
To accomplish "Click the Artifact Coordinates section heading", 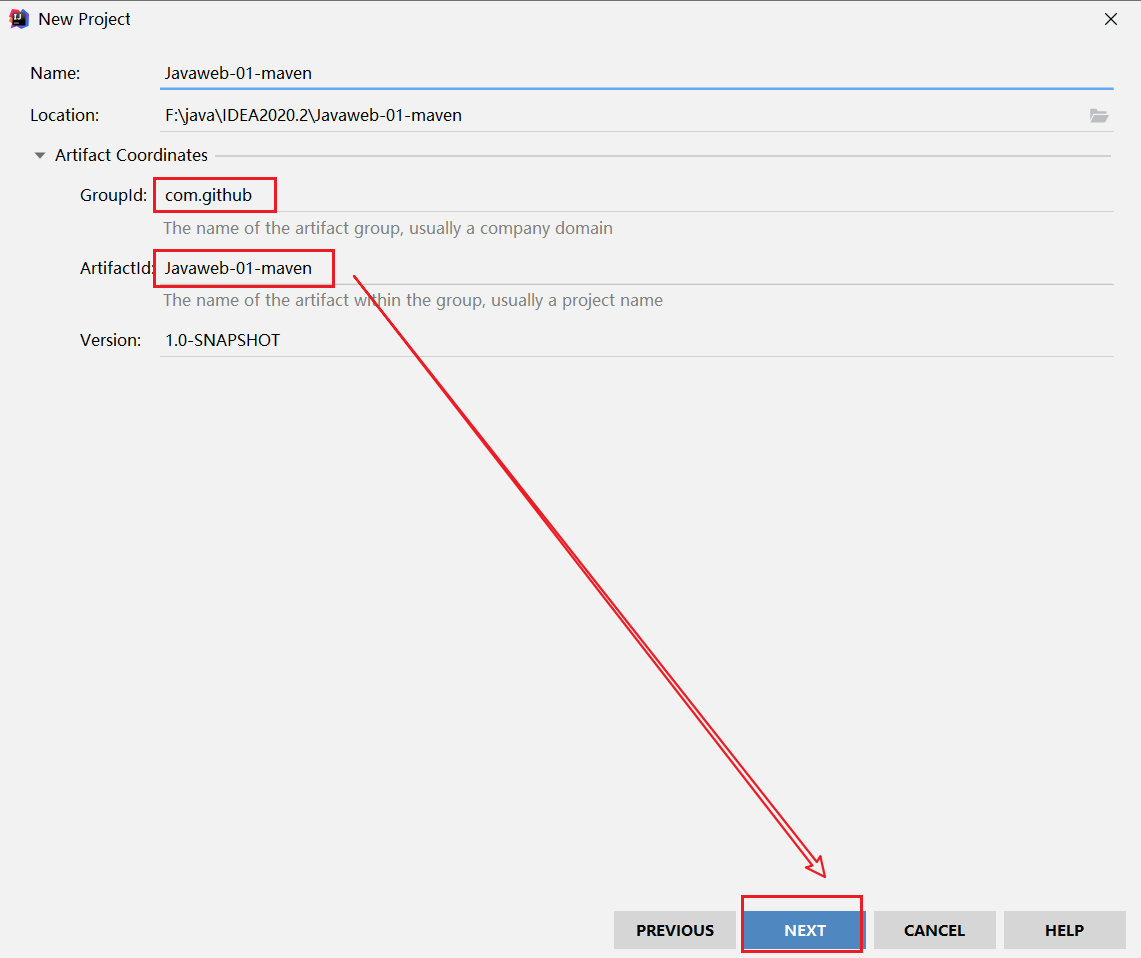I will pyautogui.click(x=131, y=155).
